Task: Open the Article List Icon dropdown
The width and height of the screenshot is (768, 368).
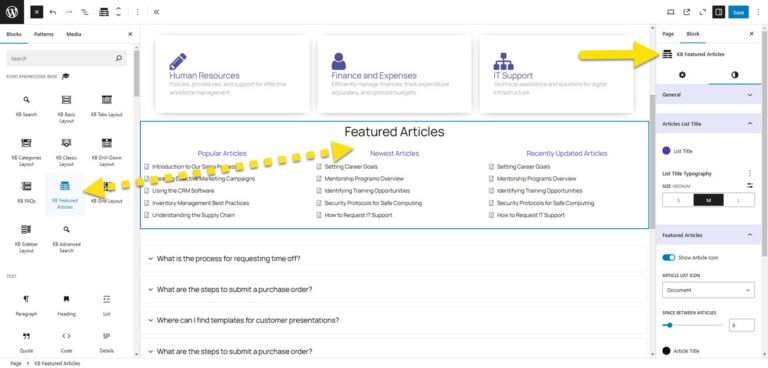Action: click(x=708, y=290)
